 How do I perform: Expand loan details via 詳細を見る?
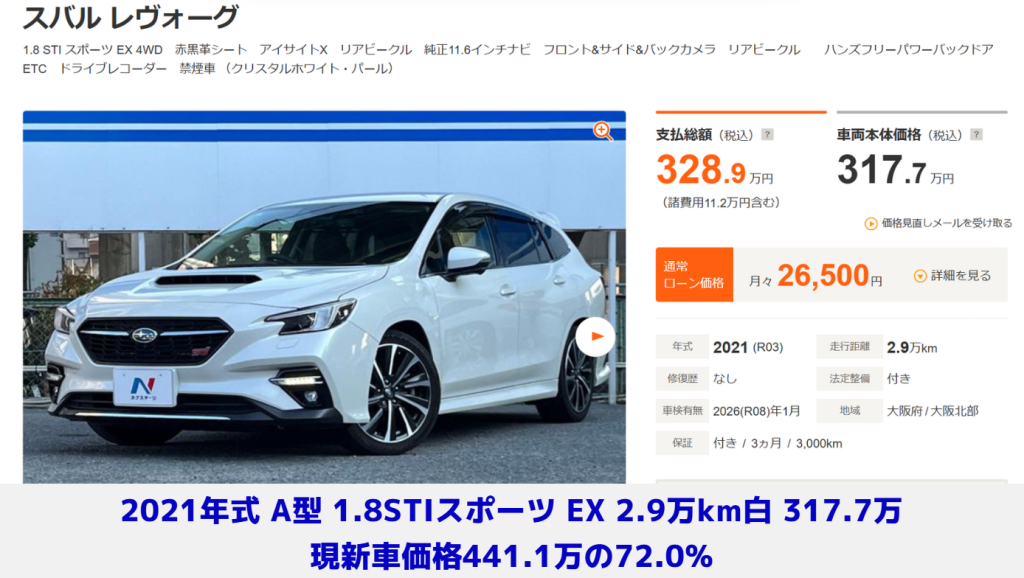953,276
